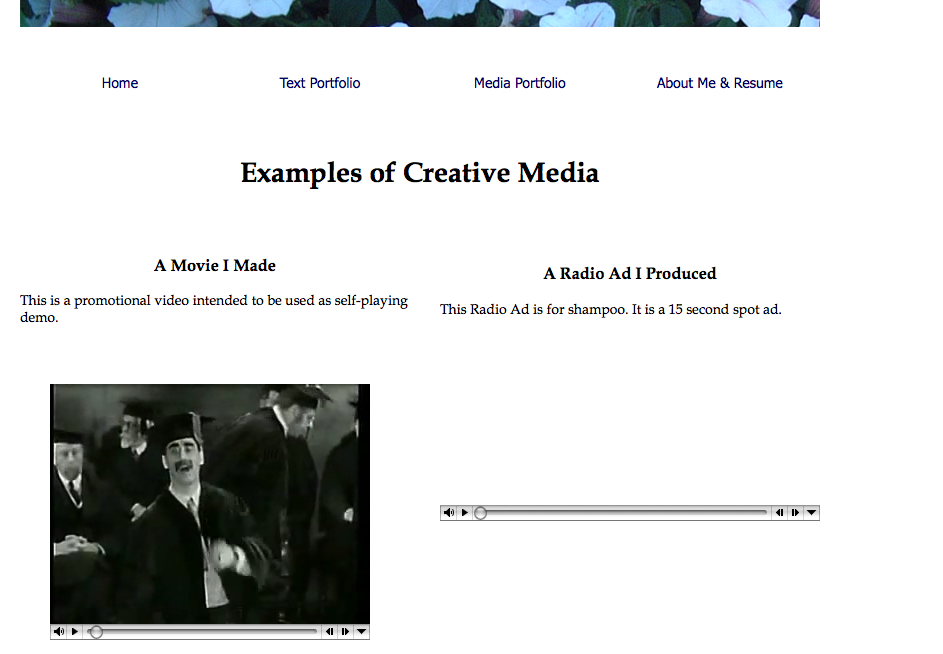Click the video player's volume speaker icon

(x=59, y=632)
